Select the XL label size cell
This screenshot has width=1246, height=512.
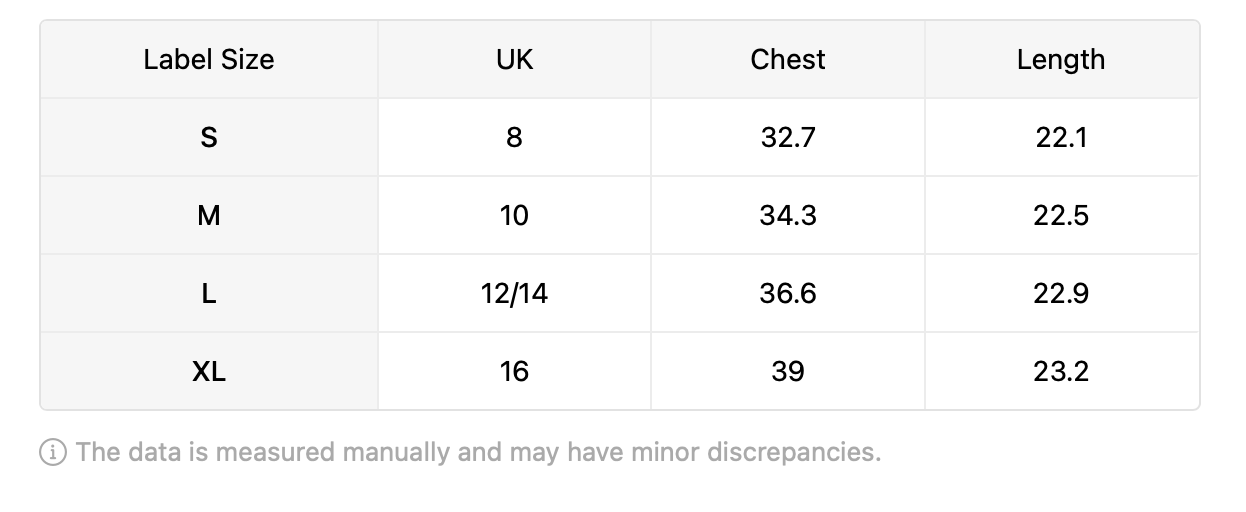point(209,371)
